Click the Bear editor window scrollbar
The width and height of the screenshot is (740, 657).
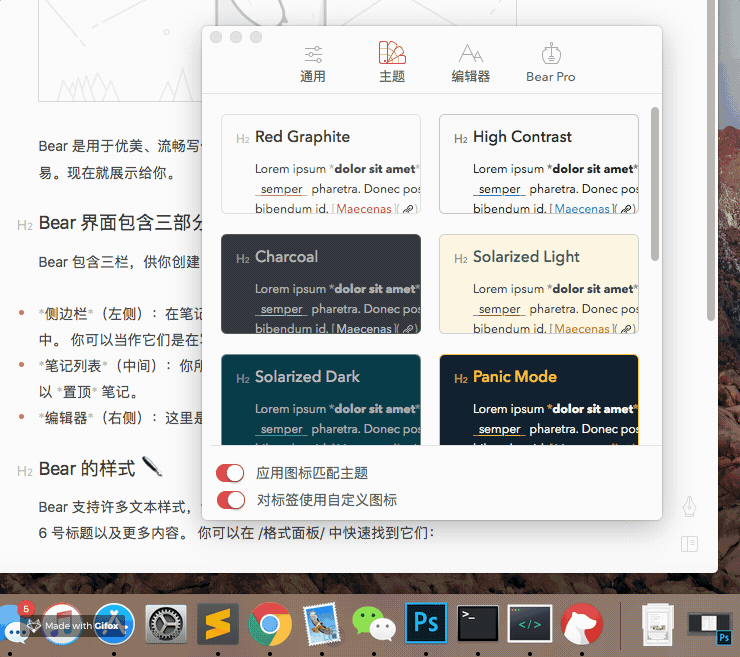click(x=711, y=160)
